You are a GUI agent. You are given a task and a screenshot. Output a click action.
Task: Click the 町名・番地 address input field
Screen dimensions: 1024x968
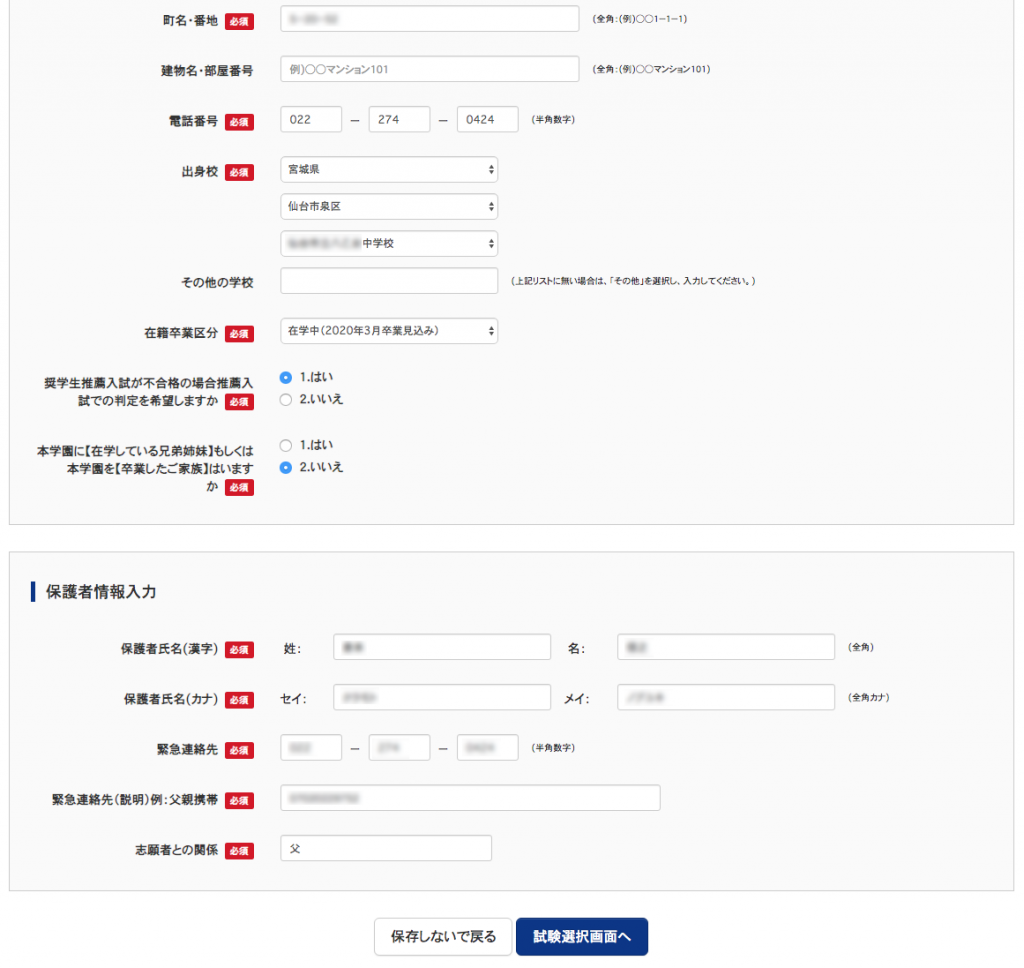click(430, 19)
